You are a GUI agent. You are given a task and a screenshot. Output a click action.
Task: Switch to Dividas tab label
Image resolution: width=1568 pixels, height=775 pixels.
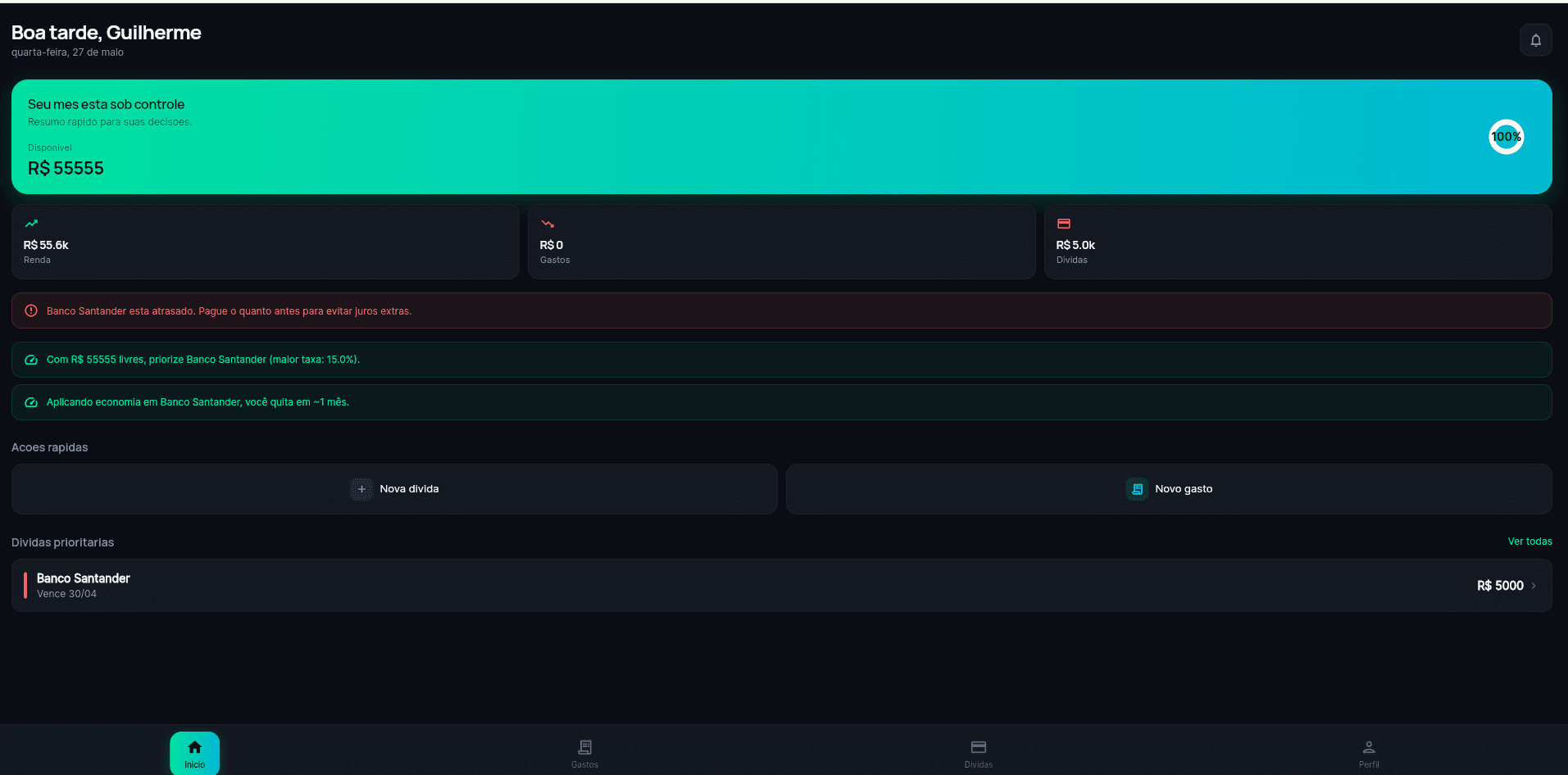(979, 764)
